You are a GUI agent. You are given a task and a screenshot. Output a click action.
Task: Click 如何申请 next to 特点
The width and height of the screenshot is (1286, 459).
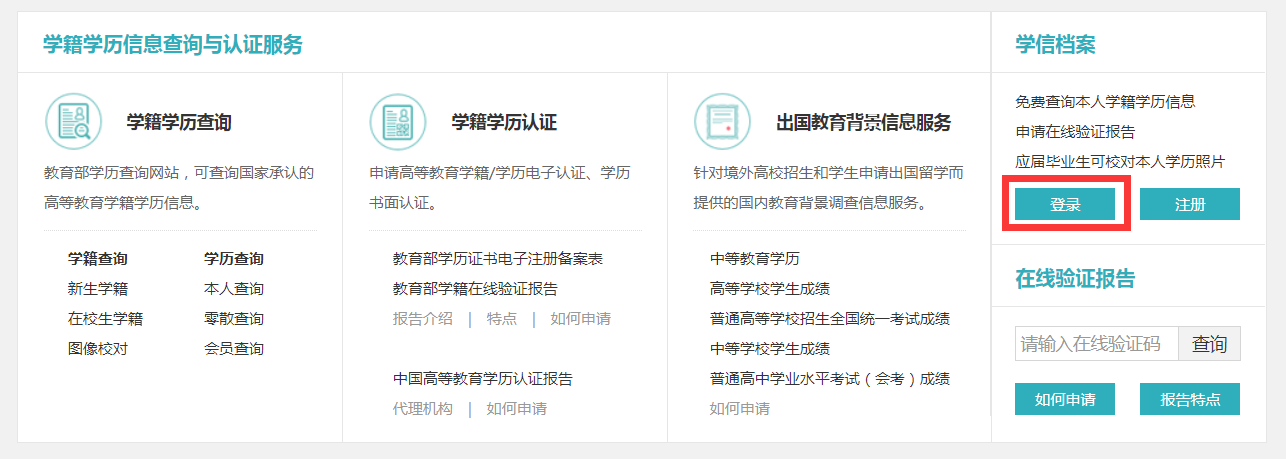pos(580,319)
